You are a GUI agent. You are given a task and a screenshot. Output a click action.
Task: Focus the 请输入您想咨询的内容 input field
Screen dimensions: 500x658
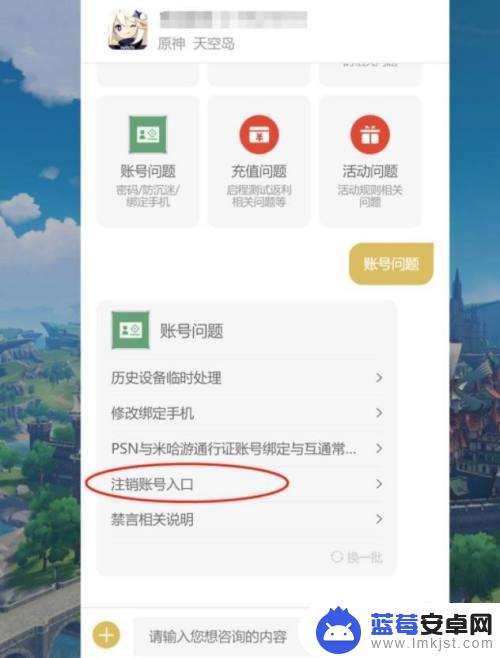coord(218,636)
